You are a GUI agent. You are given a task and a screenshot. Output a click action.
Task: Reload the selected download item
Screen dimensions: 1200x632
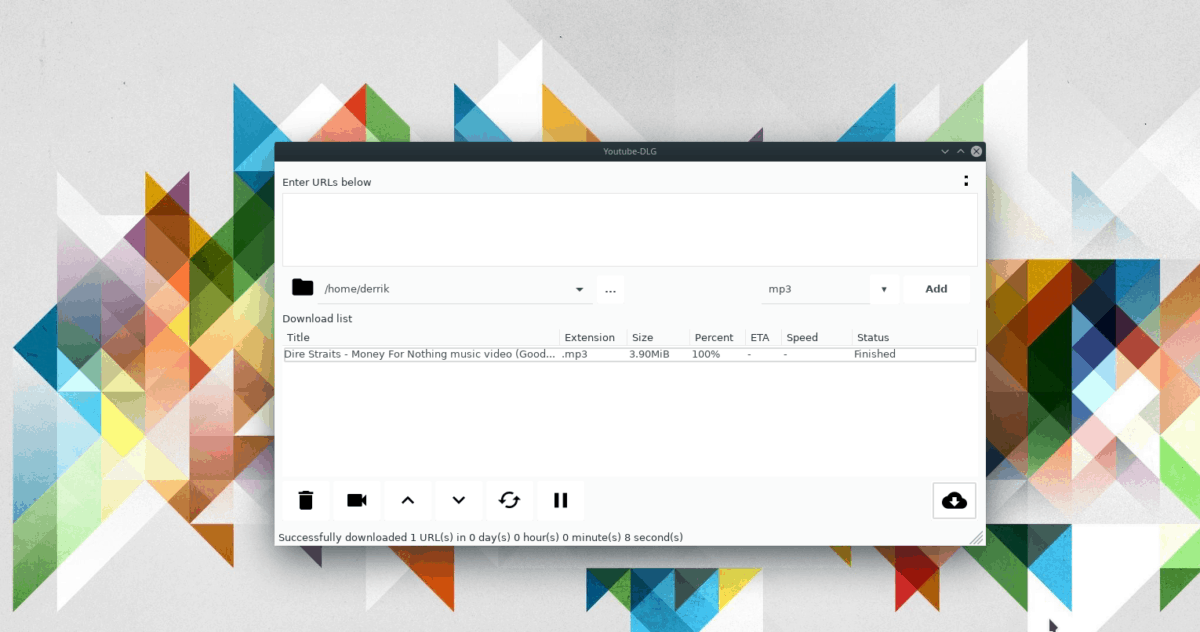tap(510, 500)
